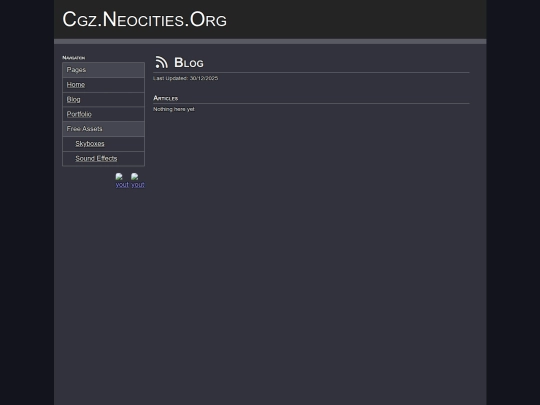Click the second broken YouTube image link

click(138, 181)
